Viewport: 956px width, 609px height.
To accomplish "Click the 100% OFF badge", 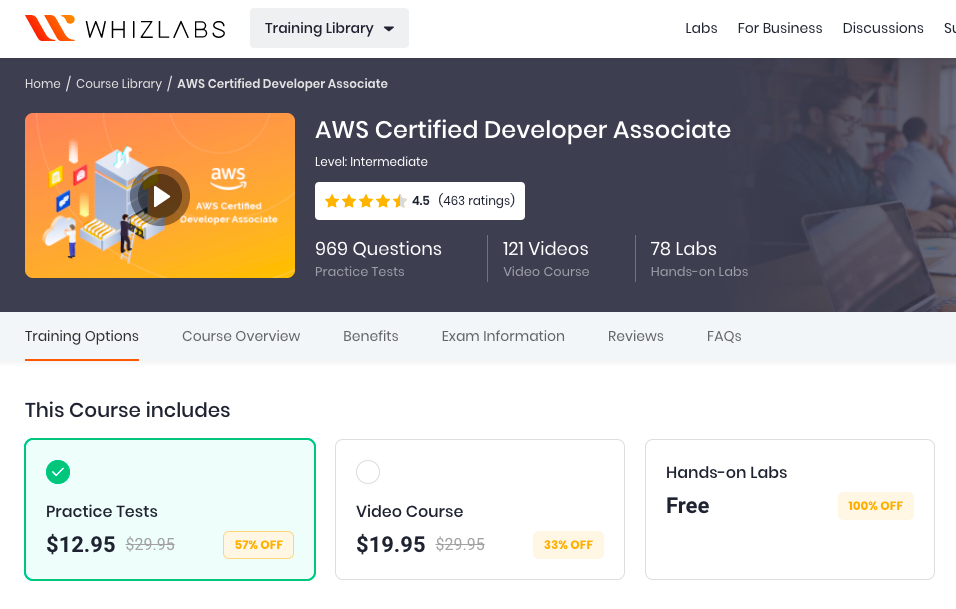I will tap(876, 506).
